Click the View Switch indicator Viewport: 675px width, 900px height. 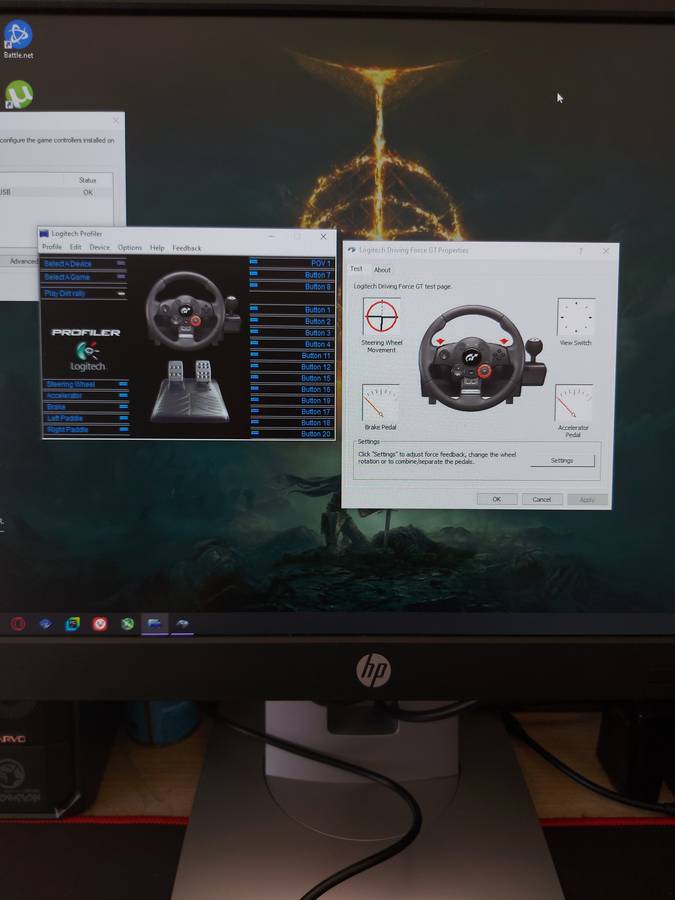tap(575, 317)
